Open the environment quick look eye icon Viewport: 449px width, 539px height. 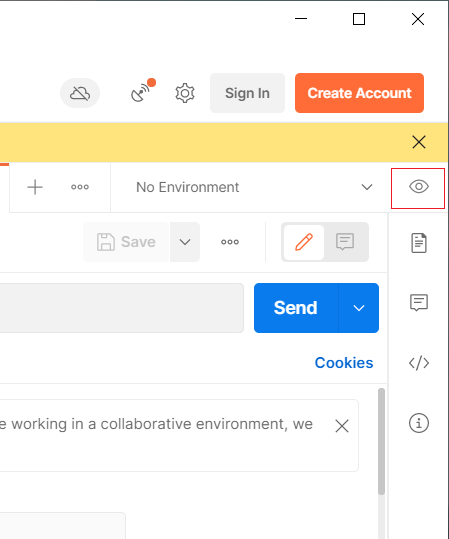pos(418,187)
